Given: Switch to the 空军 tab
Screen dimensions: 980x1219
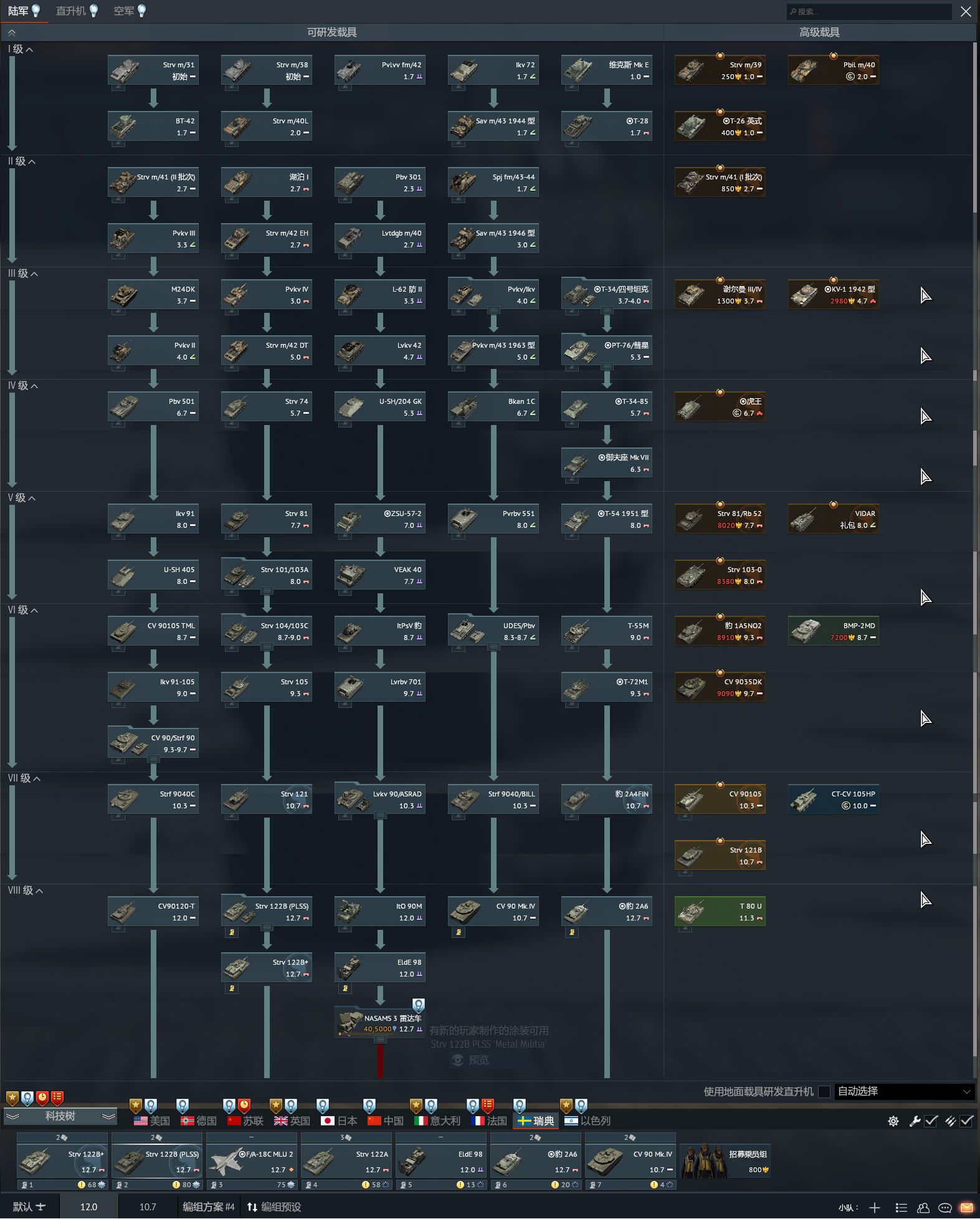Looking at the screenshot, I should click(x=124, y=11).
